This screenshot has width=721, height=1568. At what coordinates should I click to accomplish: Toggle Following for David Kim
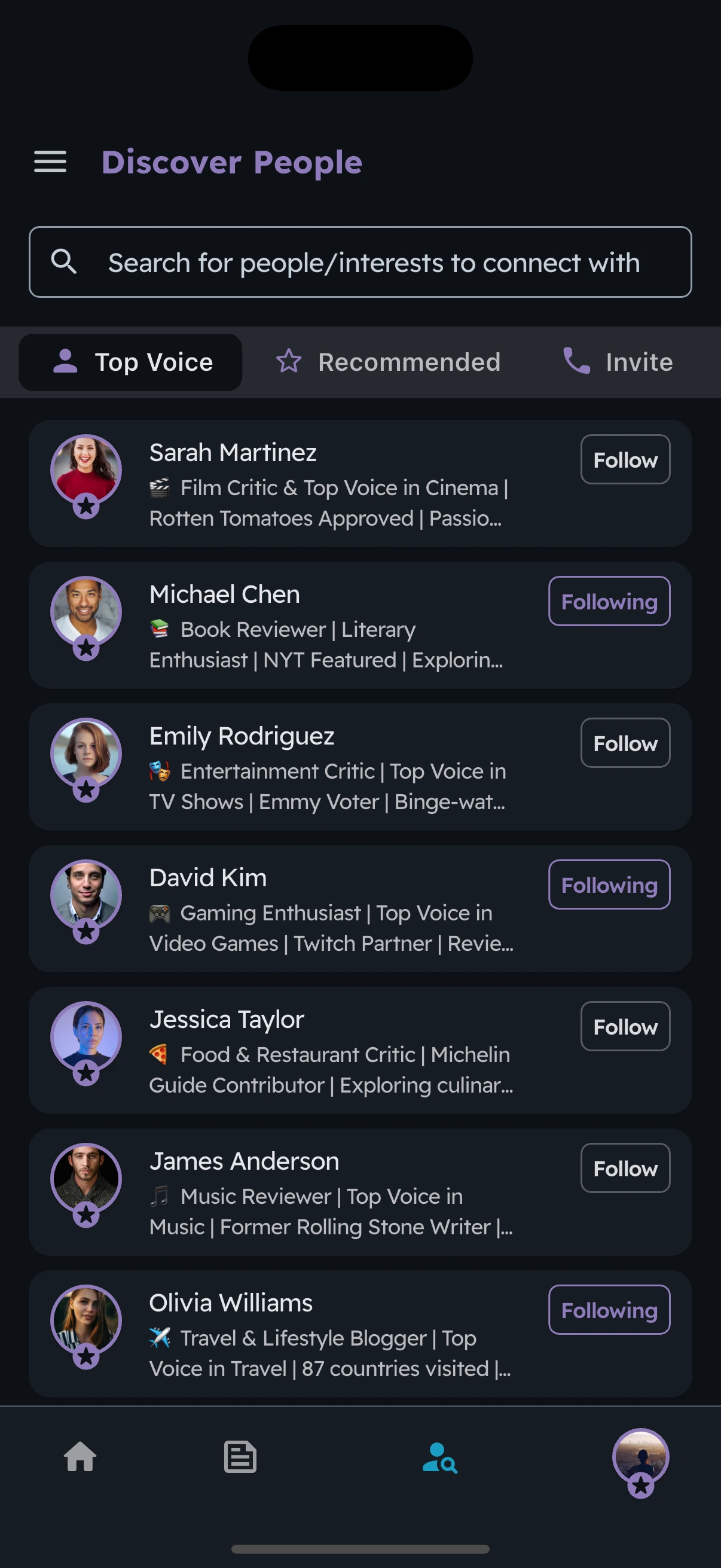point(609,884)
